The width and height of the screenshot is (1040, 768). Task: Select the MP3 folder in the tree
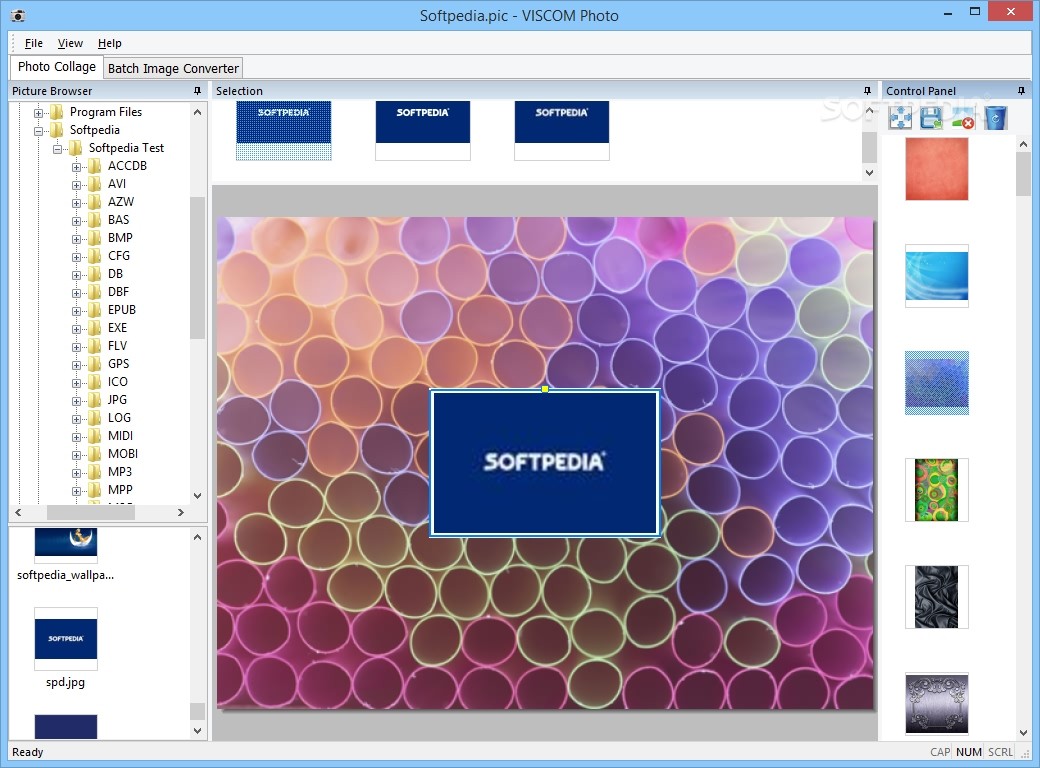point(120,471)
